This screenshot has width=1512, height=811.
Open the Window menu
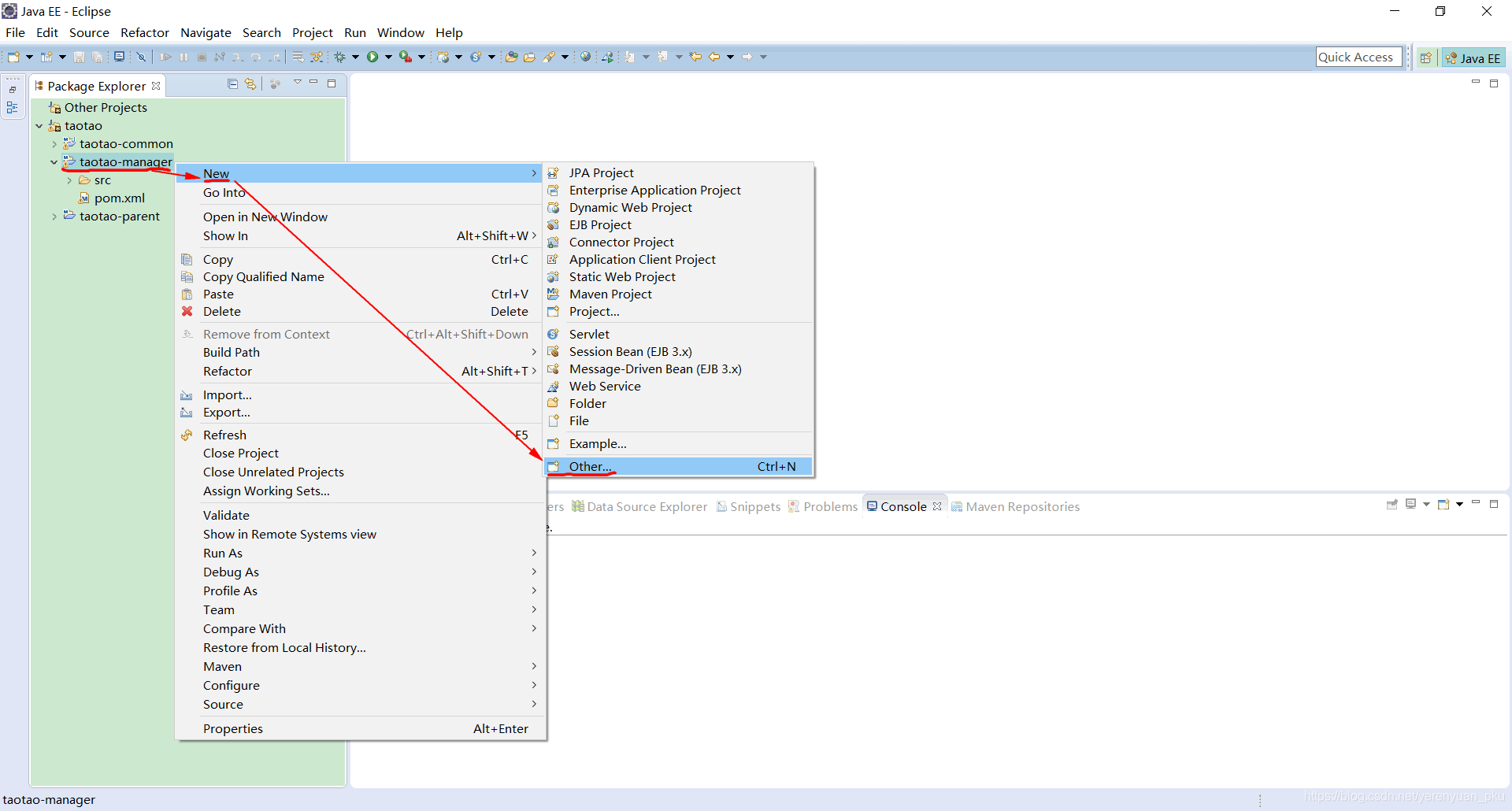click(400, 32)
